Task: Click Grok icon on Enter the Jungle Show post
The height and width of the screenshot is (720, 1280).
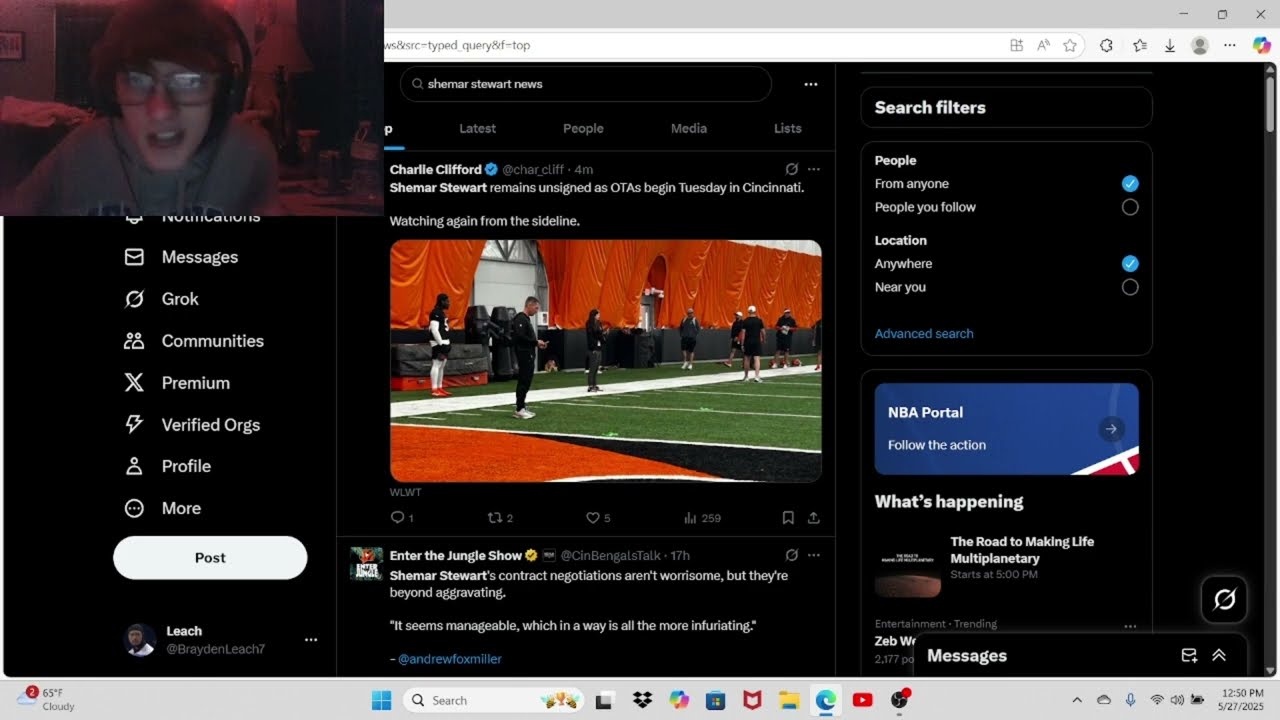Action: (x=791, y=555)
